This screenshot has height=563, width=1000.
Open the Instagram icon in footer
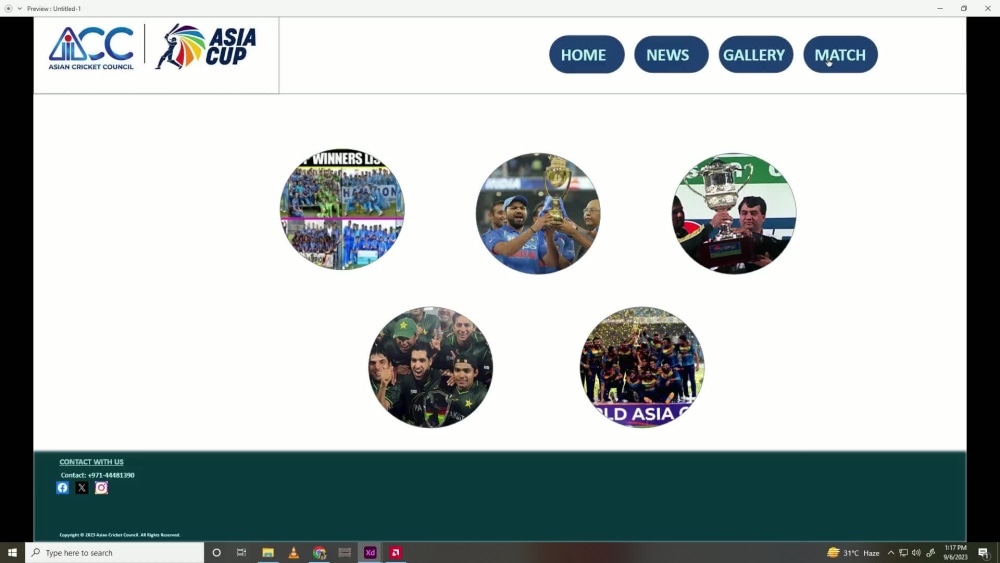click(x=101, y=488)
